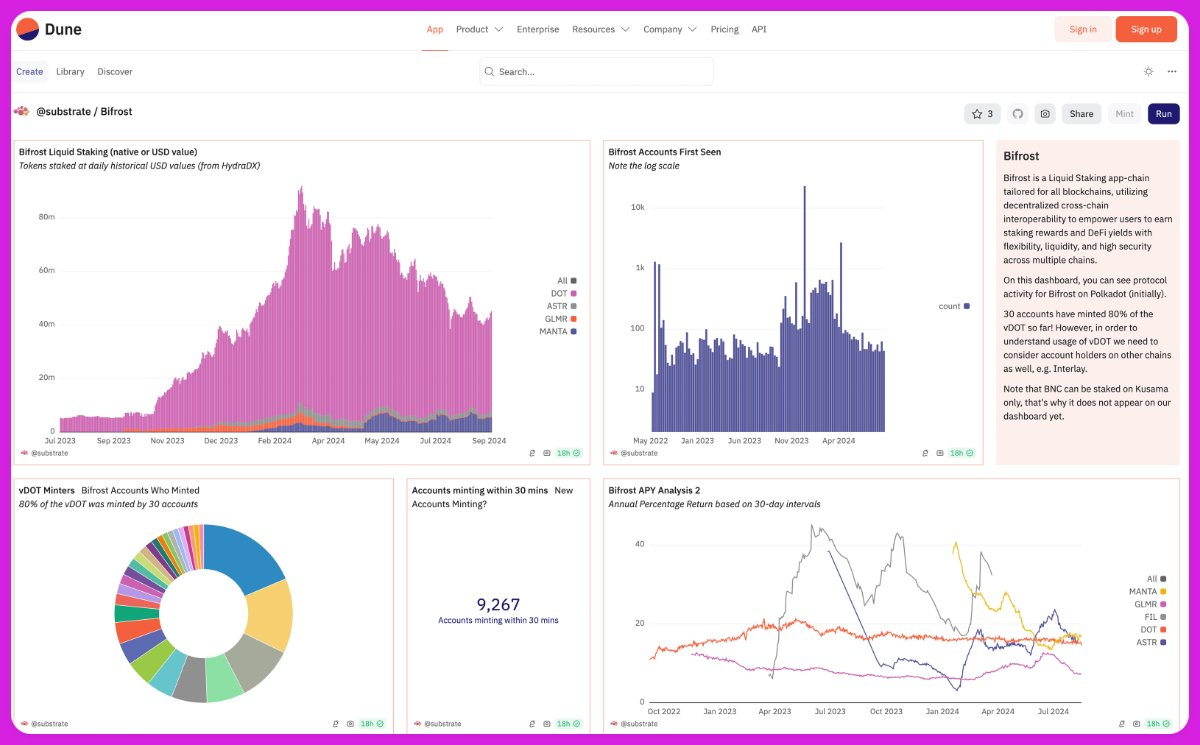Expand the Company dropdown menu
The height and width of the screenshot is (745, 1200).
(x=670, y=29)
